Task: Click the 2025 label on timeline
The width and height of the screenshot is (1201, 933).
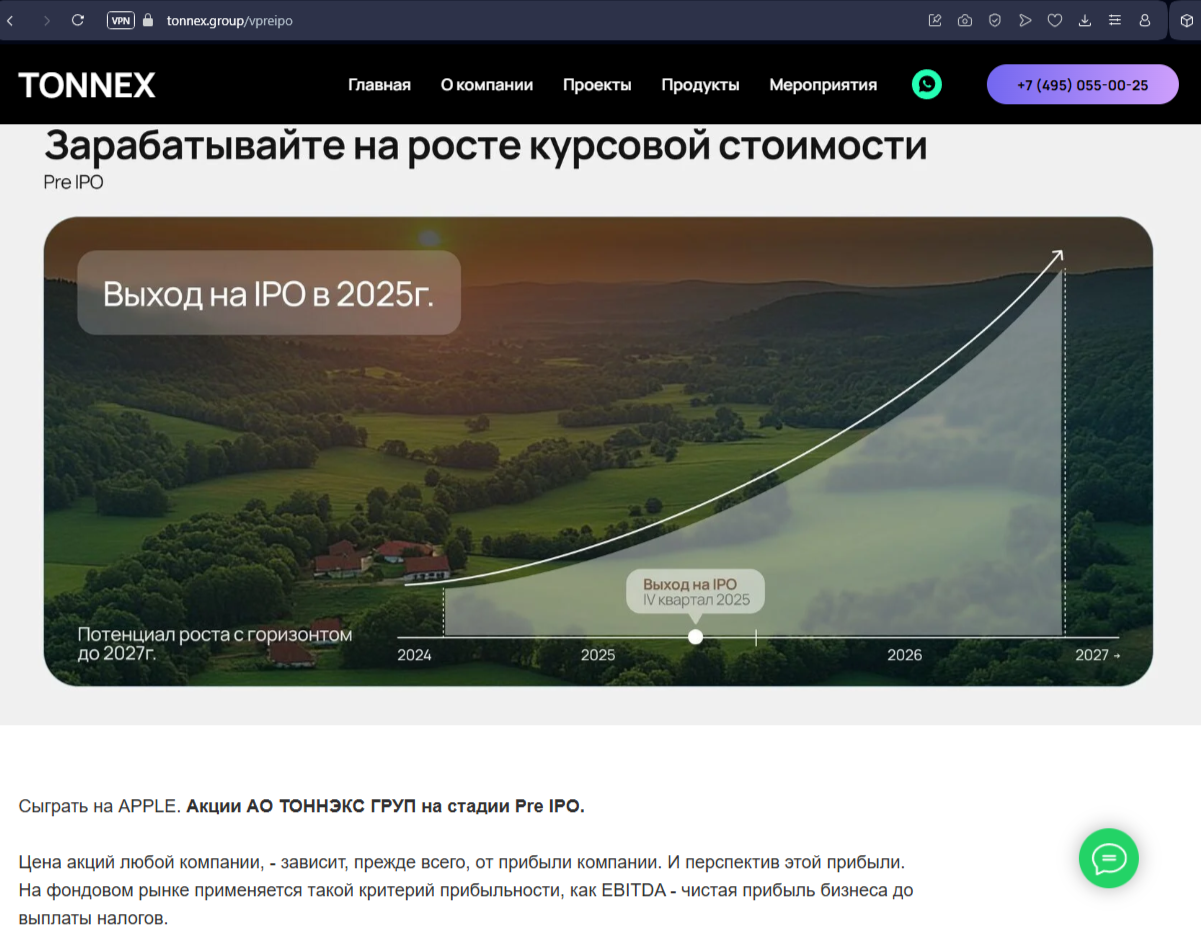Action: click(x=598, y=655)
